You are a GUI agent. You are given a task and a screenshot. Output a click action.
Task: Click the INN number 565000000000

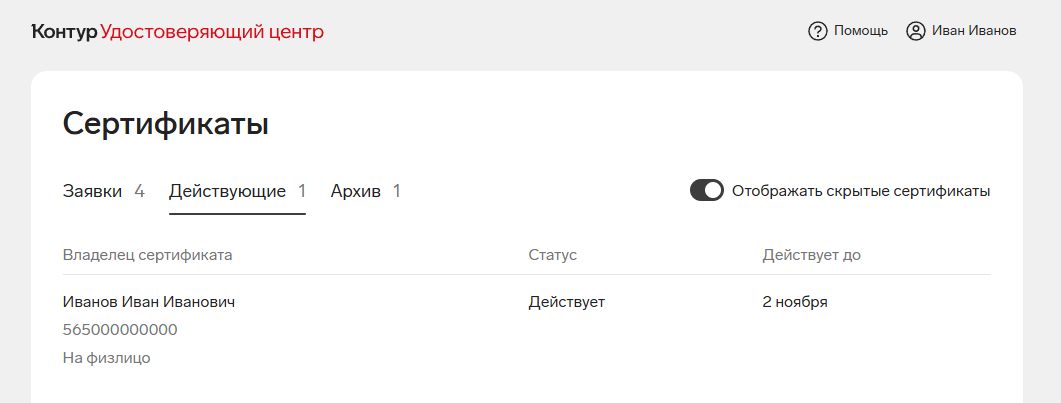click(x=120, y=330)
